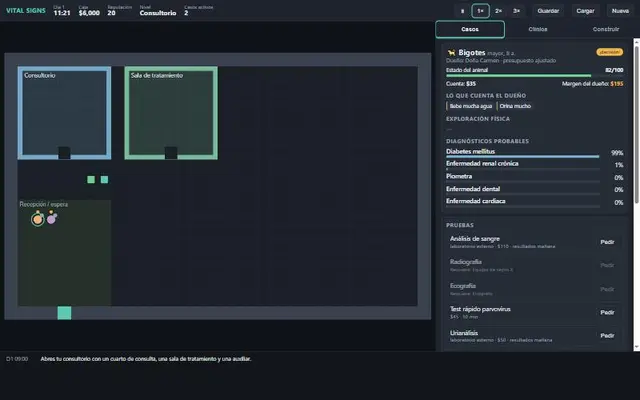Click the D1 09:00 log timestamp
Screen dimensions: 640x400
click(x=17, y=359)
